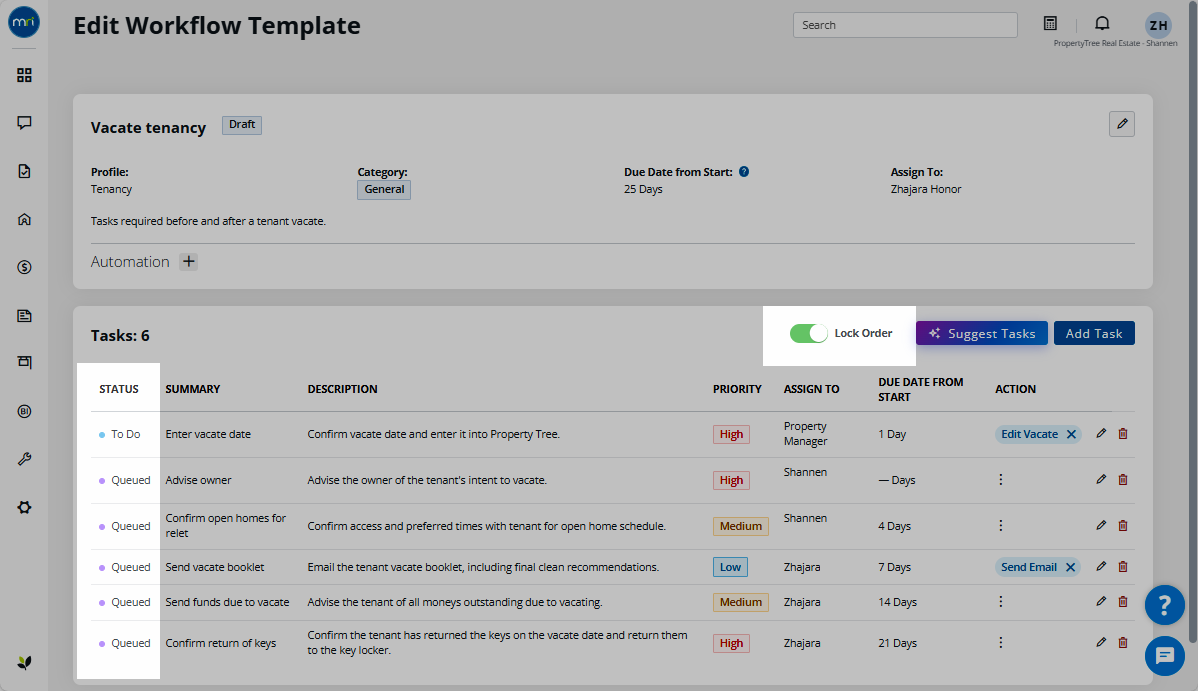The image size is (1198, 691).
Task: Open action menu for Send funds due row
Action: (1001, 602)
